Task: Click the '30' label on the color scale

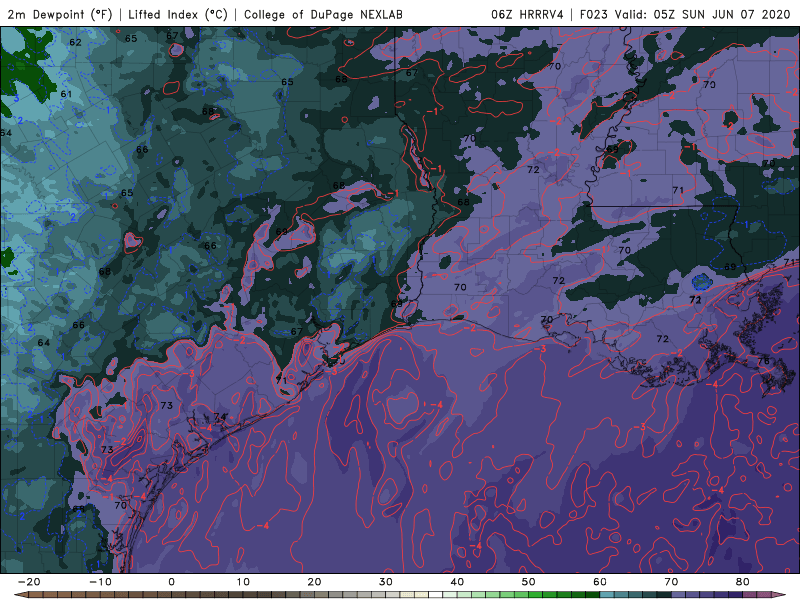Action: point(386,582)
